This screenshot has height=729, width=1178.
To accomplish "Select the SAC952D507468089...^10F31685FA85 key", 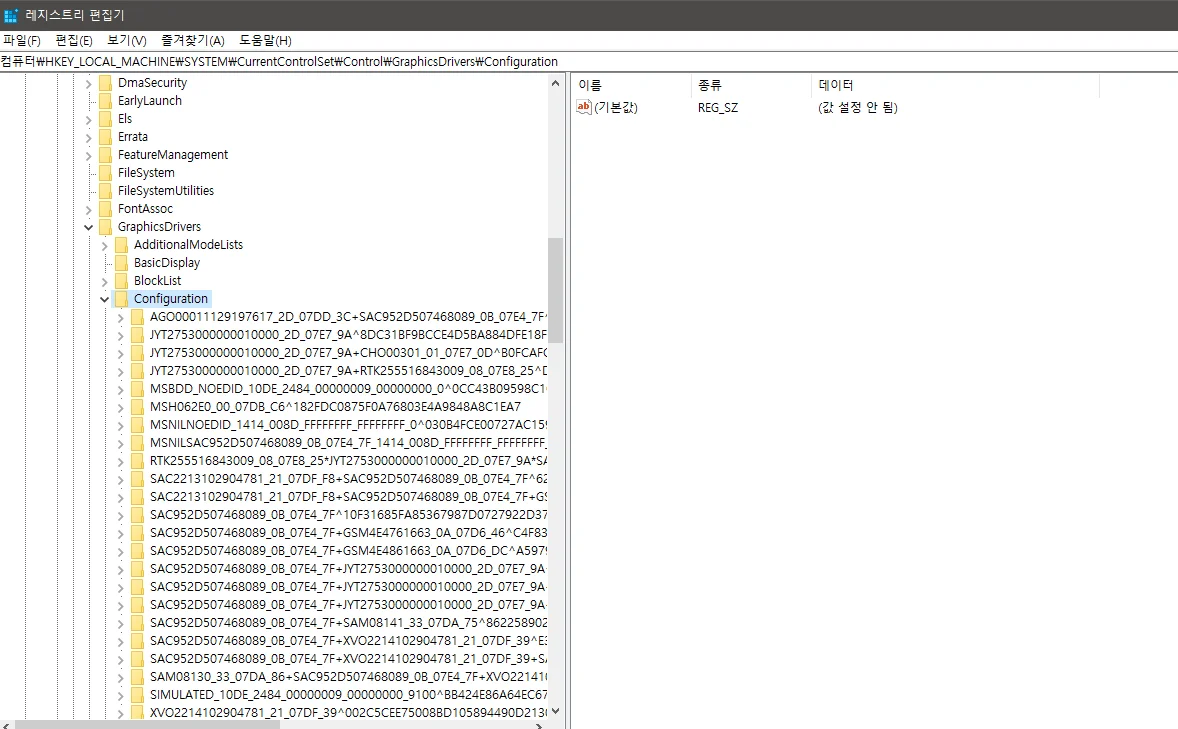I will (348, 515).
